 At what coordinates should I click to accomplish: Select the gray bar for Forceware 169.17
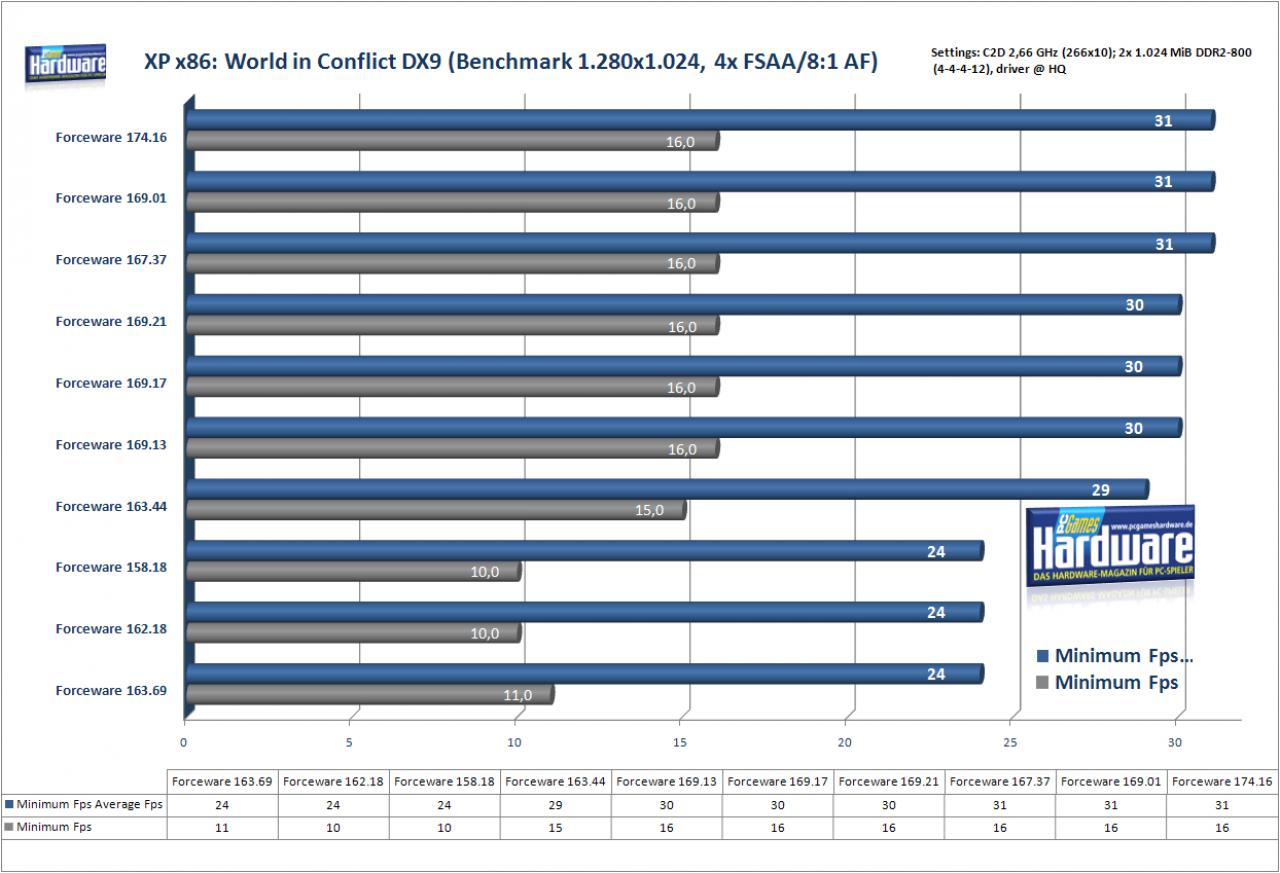pyautogui.click(x=452, y=388)
